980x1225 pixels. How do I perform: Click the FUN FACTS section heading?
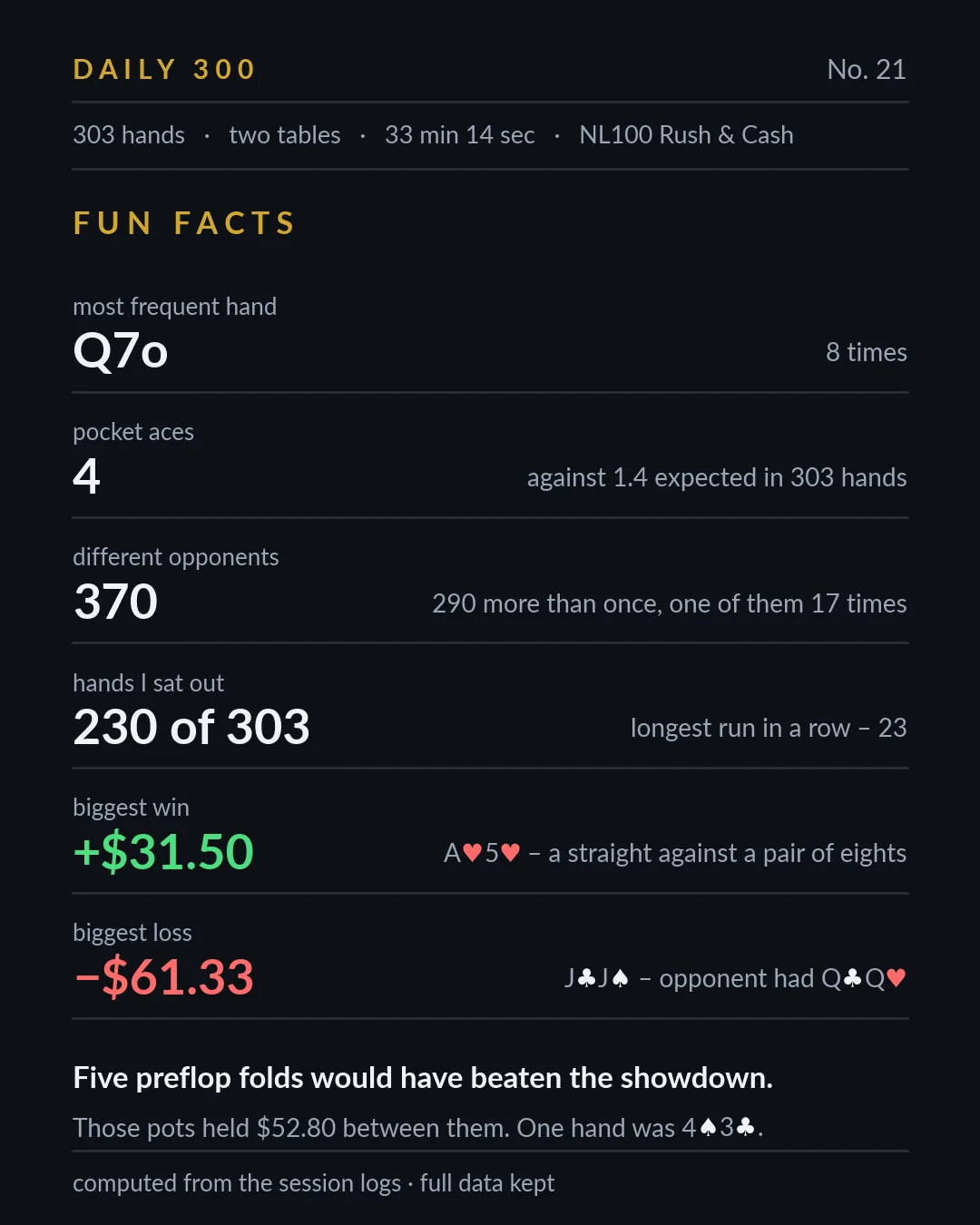(x=184, y=223)
